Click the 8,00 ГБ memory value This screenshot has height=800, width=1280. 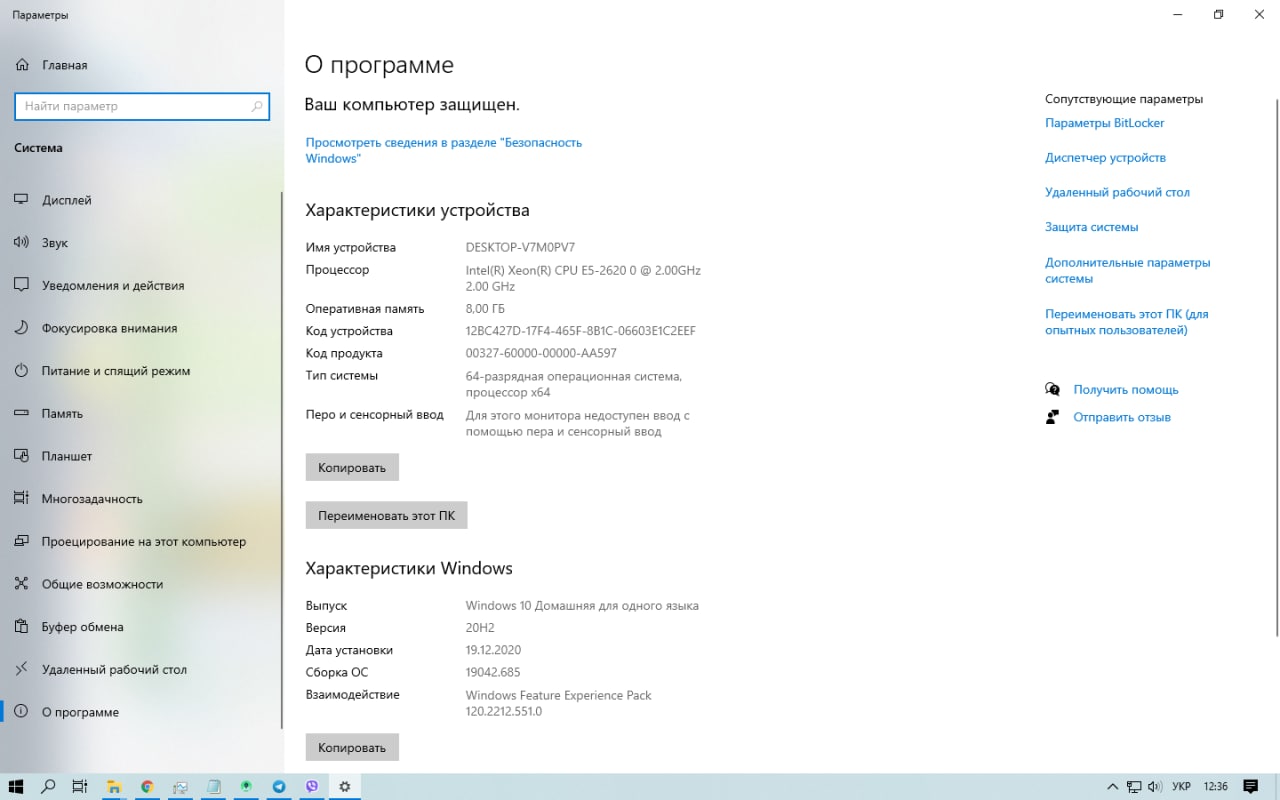[485, 308]
